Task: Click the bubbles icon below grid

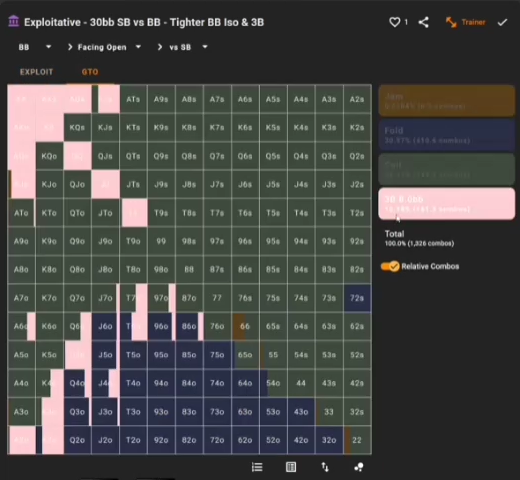Action: [x=359, y=467]
